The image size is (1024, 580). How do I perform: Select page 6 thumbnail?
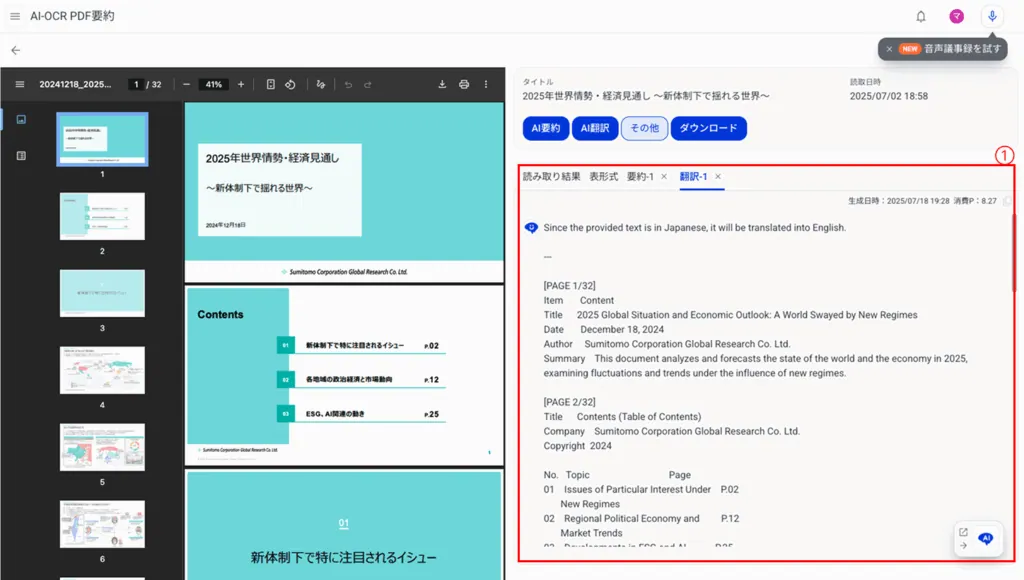[103, 524]
